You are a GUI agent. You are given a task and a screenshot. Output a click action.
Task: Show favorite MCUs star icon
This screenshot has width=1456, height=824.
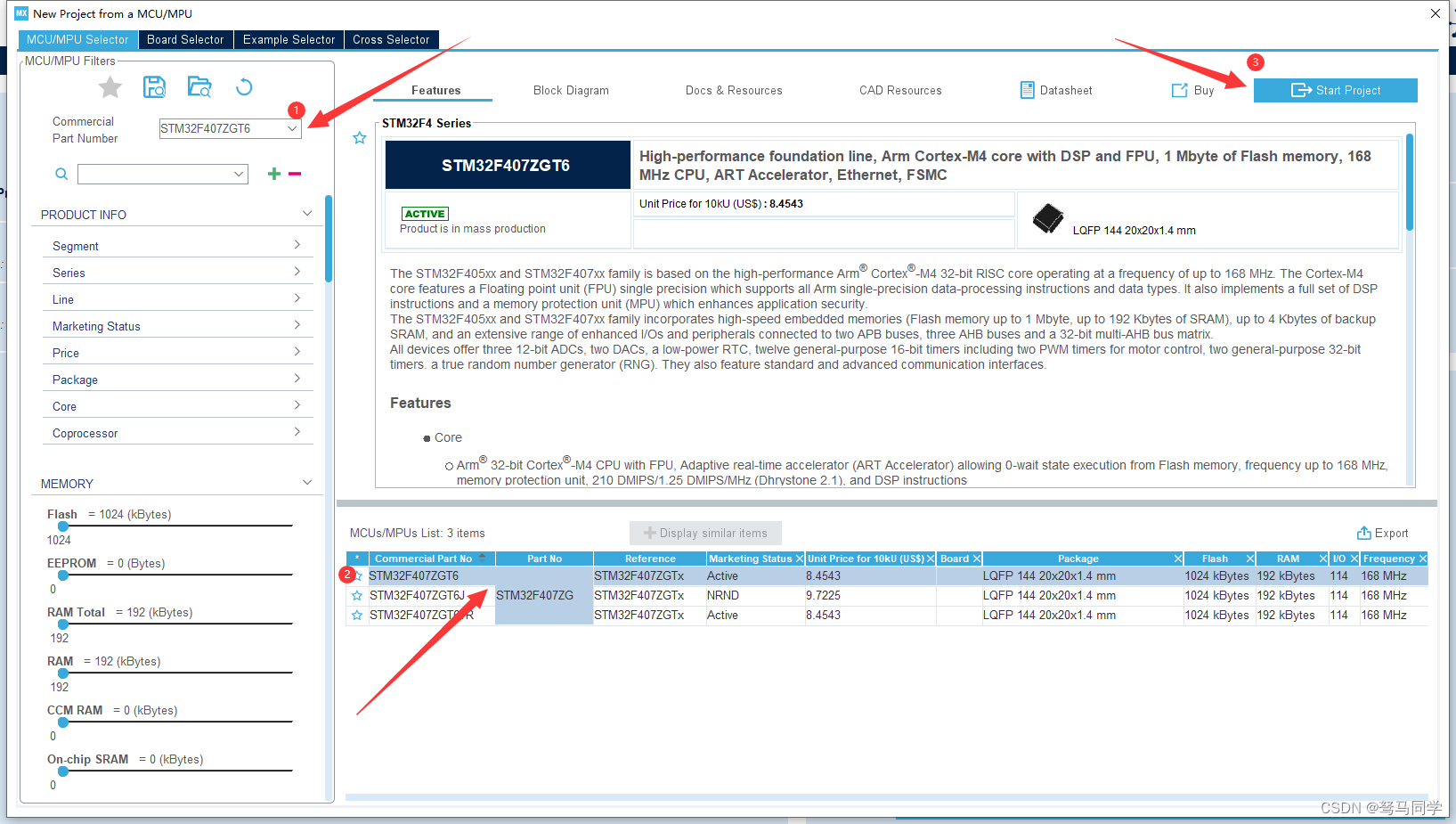tap(110, 86)
